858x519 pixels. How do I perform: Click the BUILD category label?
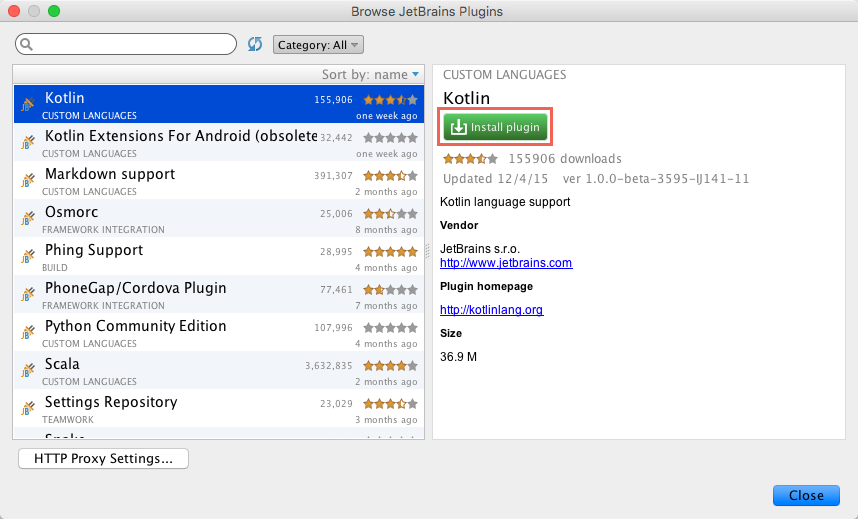[55, 268]
